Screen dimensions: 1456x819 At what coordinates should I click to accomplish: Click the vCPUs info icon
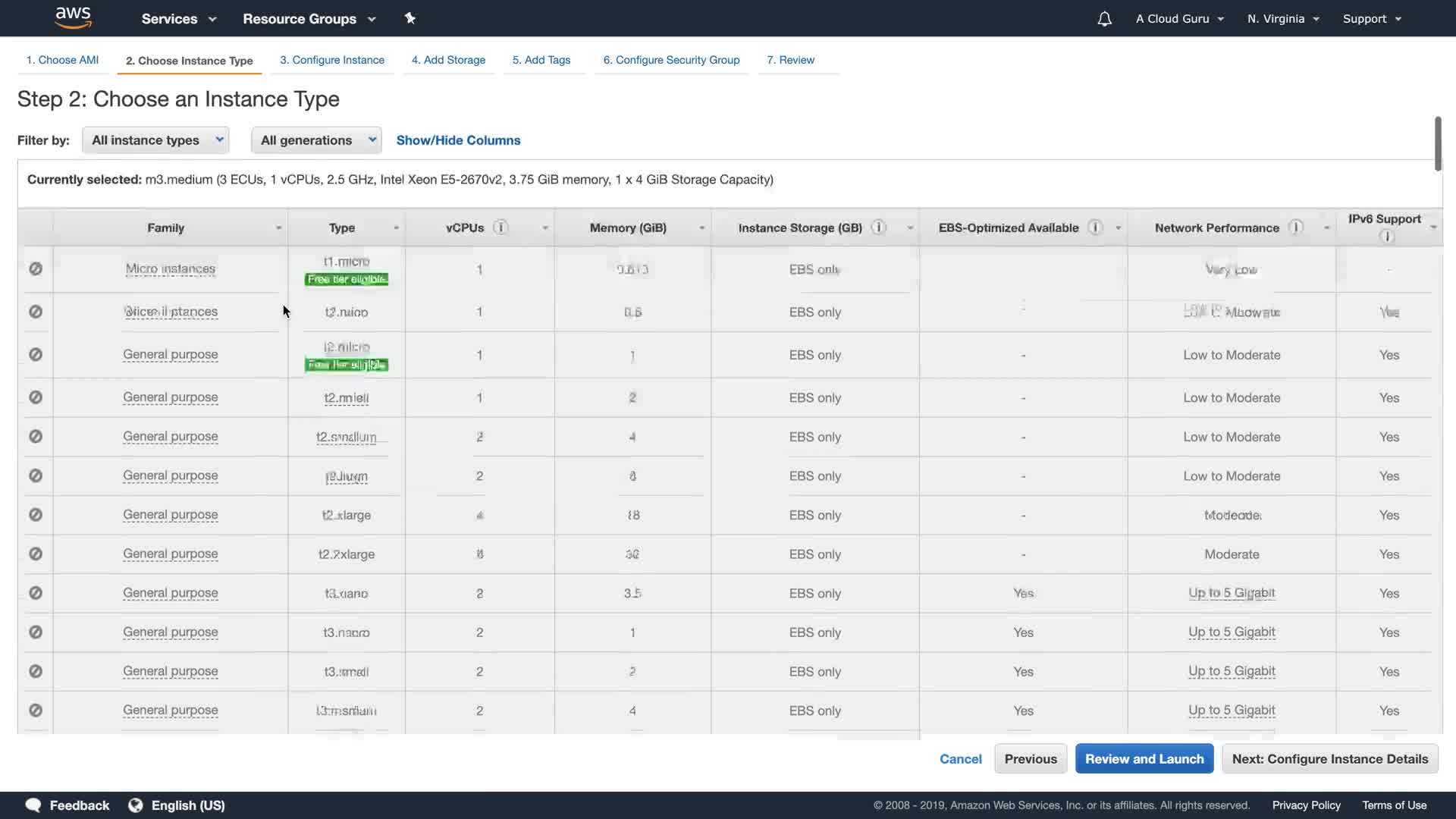pyautogui.click(x=500, y=227)
